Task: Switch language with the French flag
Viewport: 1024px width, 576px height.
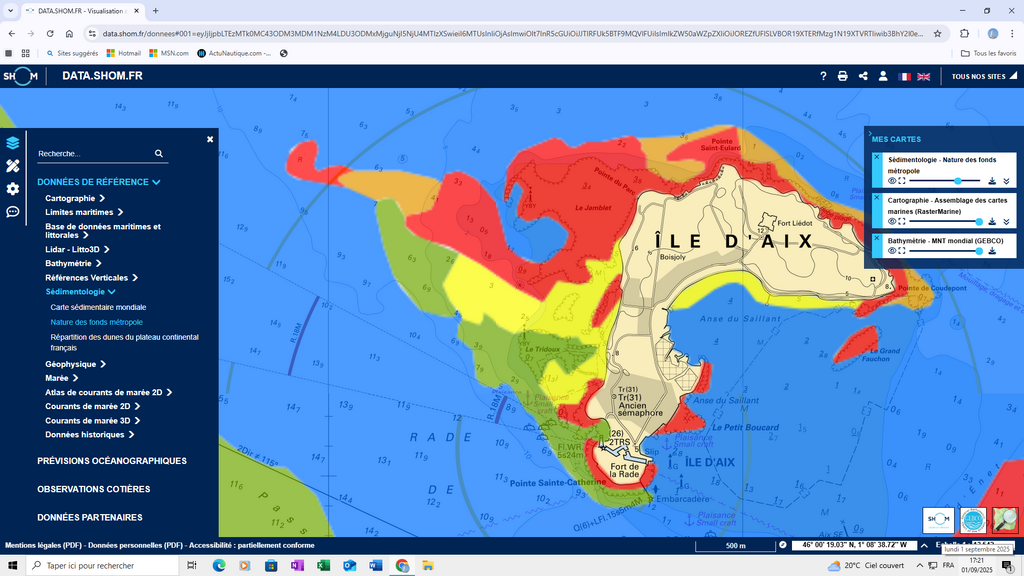Action: (904, 76)
